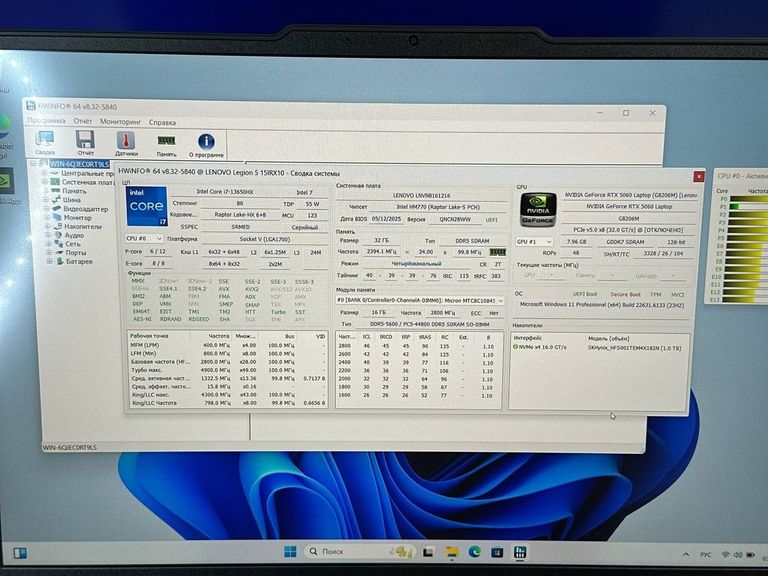The height and width of the screenshot is (576, 768).
Task: Select Сеть in the tree
Action: tap(73, 244)
